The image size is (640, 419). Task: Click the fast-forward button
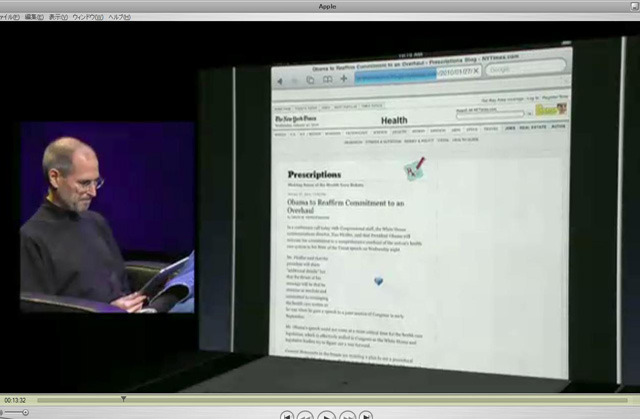click(348, 414)
